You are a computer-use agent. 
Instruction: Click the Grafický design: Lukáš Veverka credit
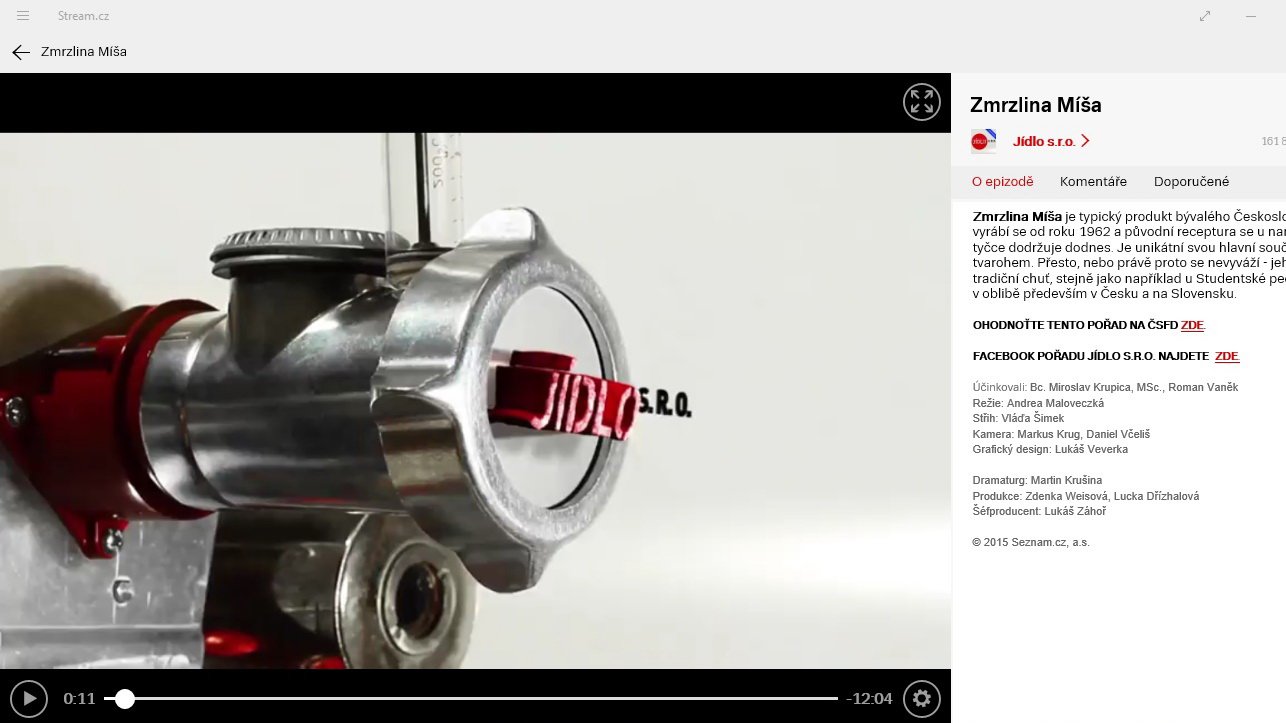point(1050,449)
